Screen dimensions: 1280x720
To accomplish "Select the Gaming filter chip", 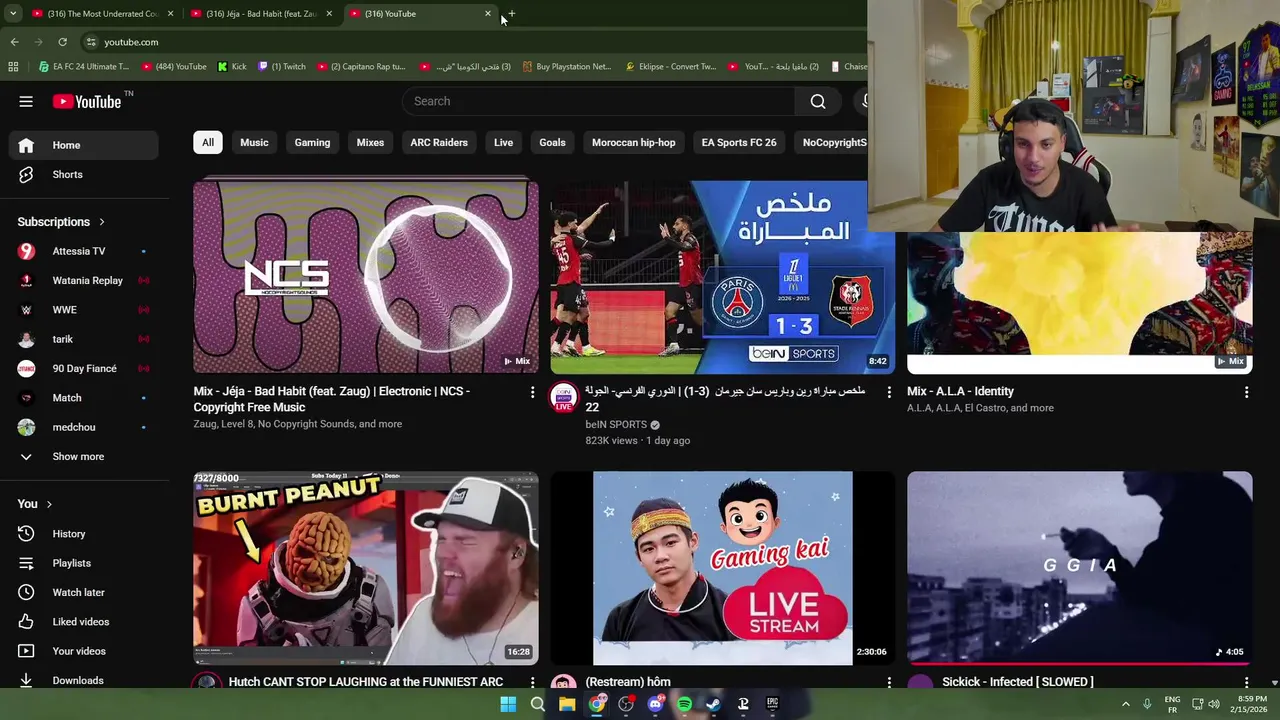I will click(x=312, y=142).
